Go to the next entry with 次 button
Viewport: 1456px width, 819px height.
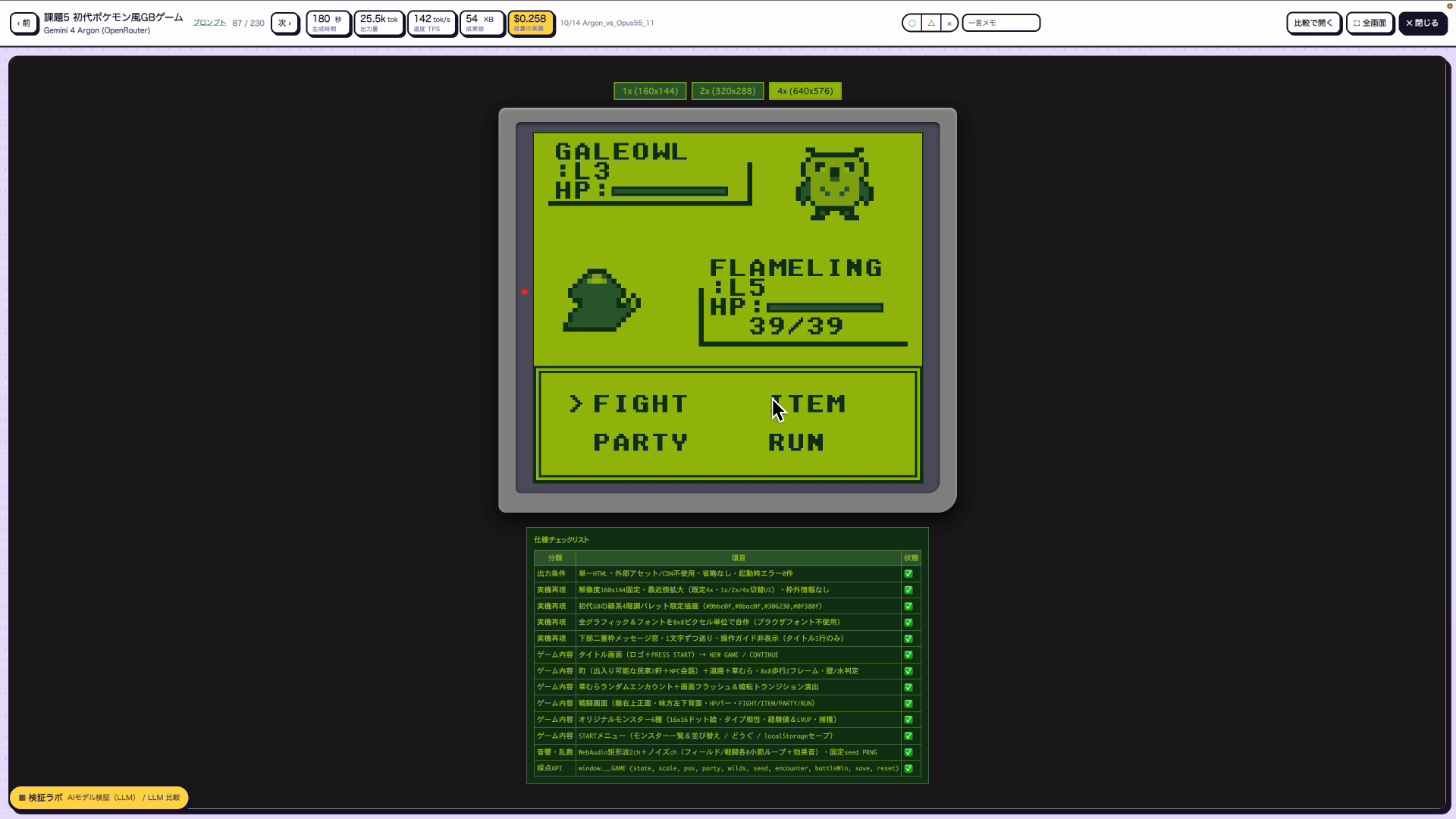point(285,23)
